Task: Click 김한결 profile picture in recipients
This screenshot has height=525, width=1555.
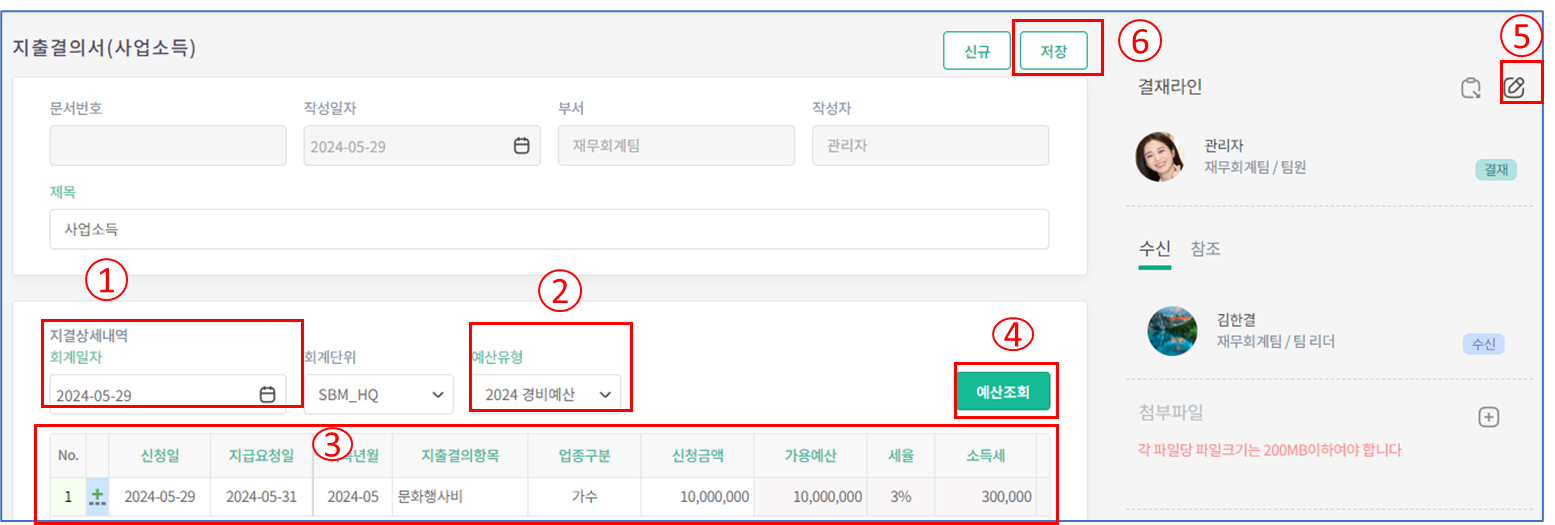Action: click(x=1172, y=331)
